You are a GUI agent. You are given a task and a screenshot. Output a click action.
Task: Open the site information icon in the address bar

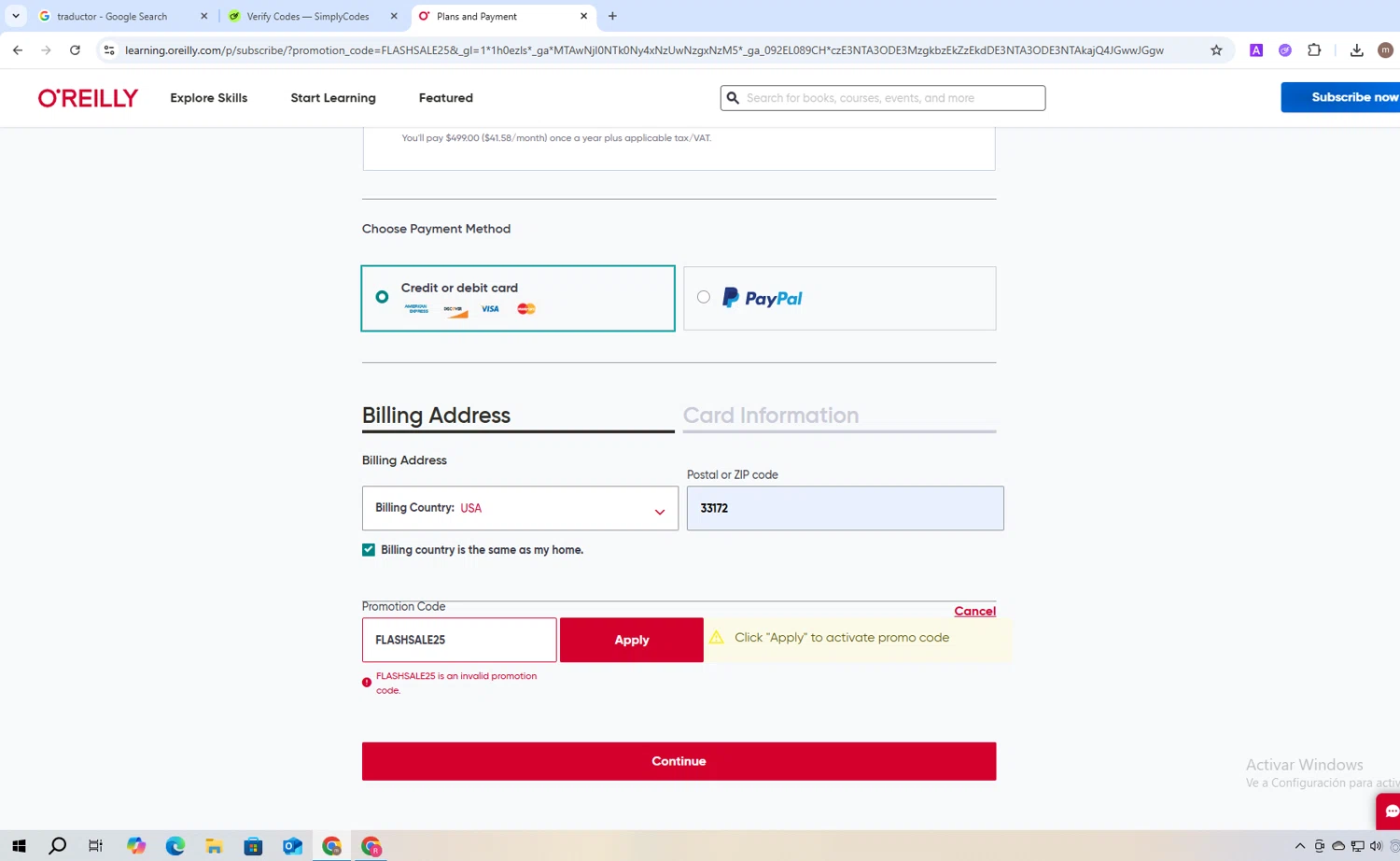click(109, 50)
